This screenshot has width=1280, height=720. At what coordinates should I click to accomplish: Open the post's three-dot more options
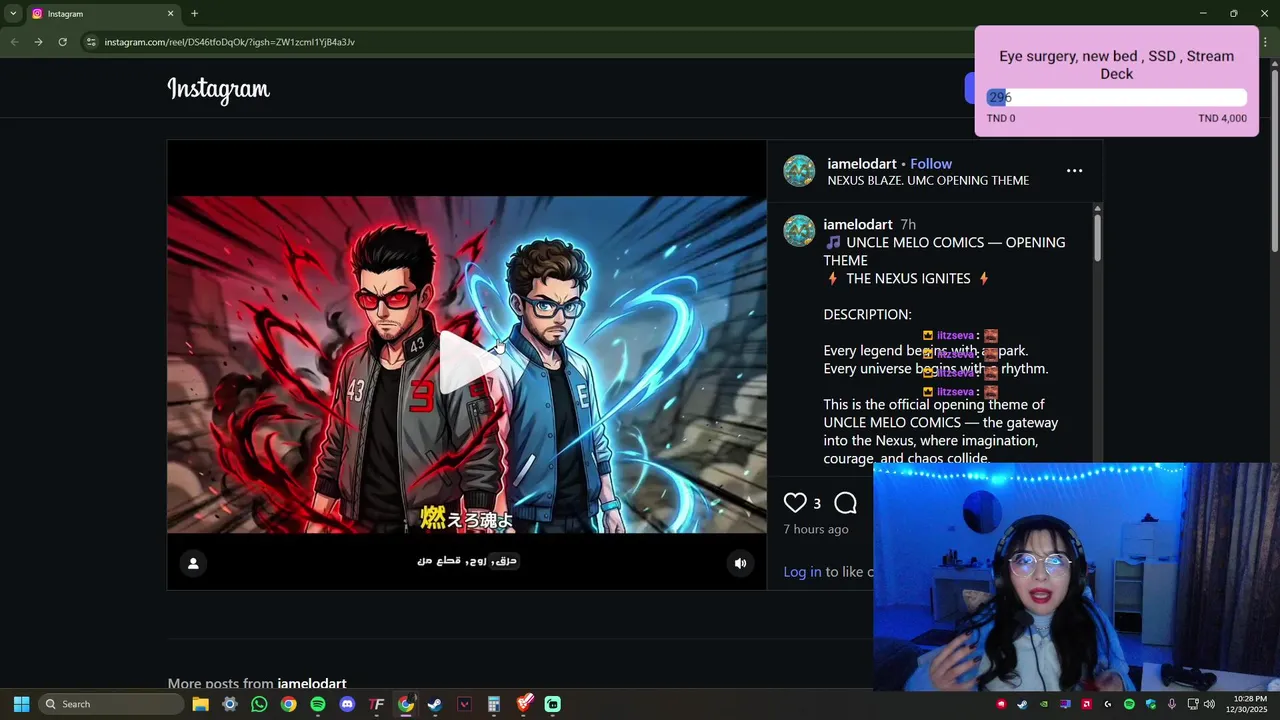pos(1074,171)
